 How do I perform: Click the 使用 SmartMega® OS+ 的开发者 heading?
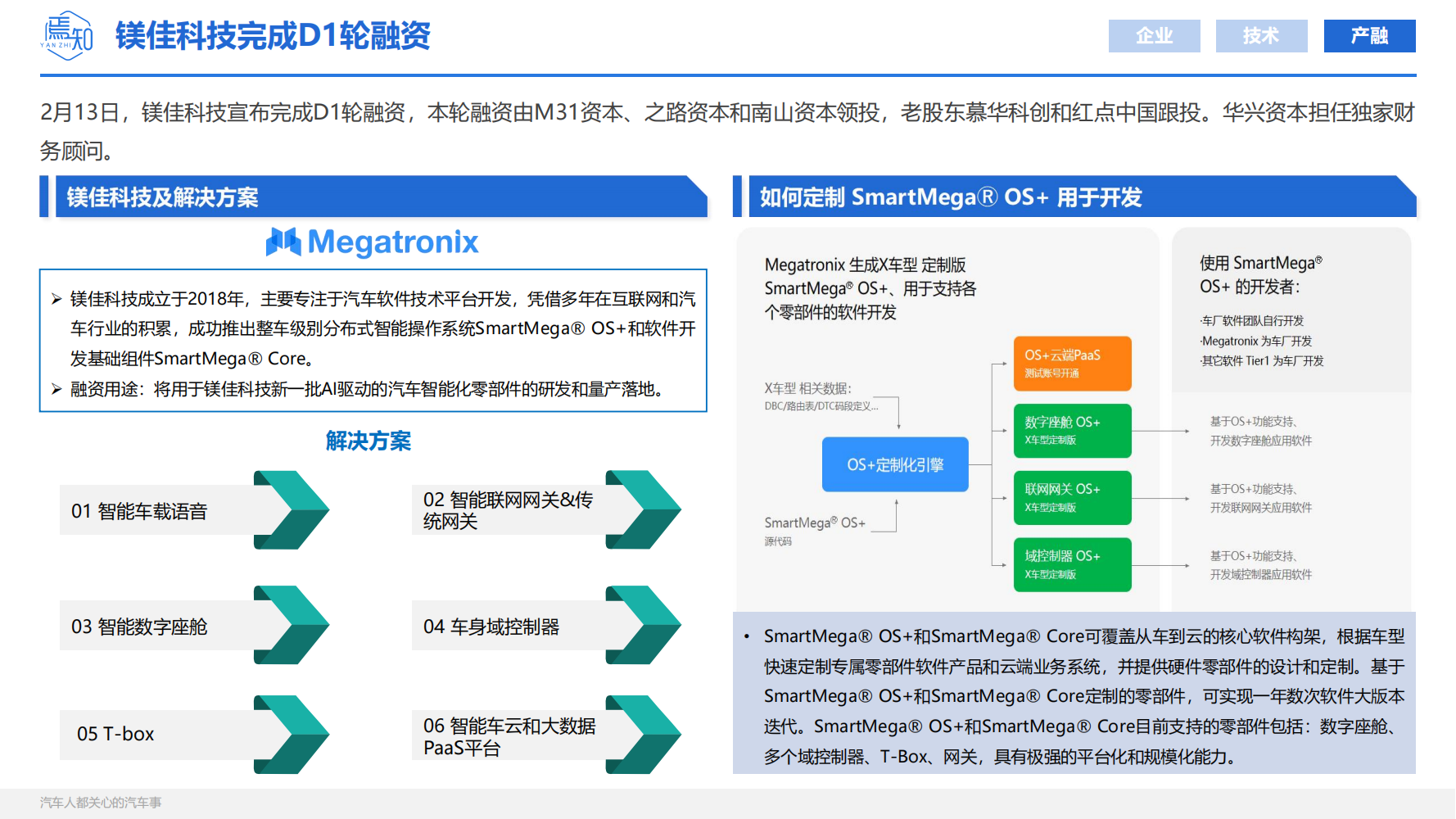[x=1261, y=274]
